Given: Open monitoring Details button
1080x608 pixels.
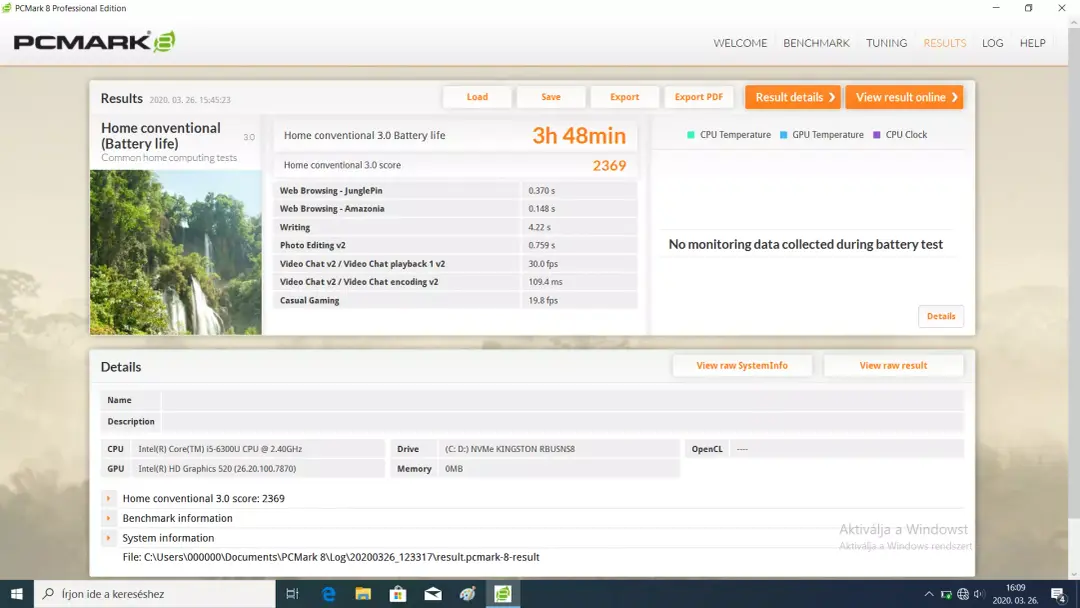Looking at the screenshot, I should tap(941, 316).
